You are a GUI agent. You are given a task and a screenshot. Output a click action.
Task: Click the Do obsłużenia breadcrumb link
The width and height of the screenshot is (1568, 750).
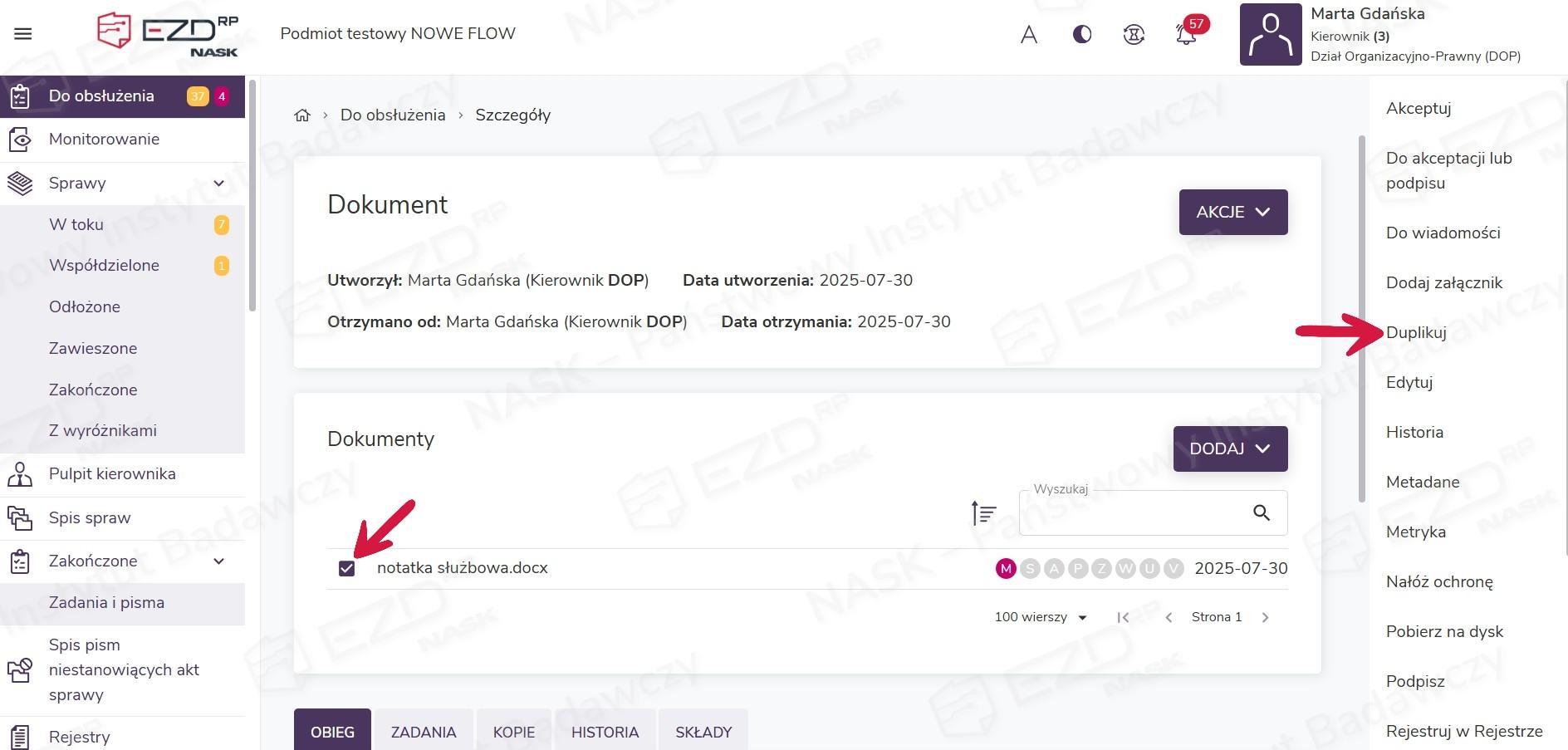click(393, 115)
